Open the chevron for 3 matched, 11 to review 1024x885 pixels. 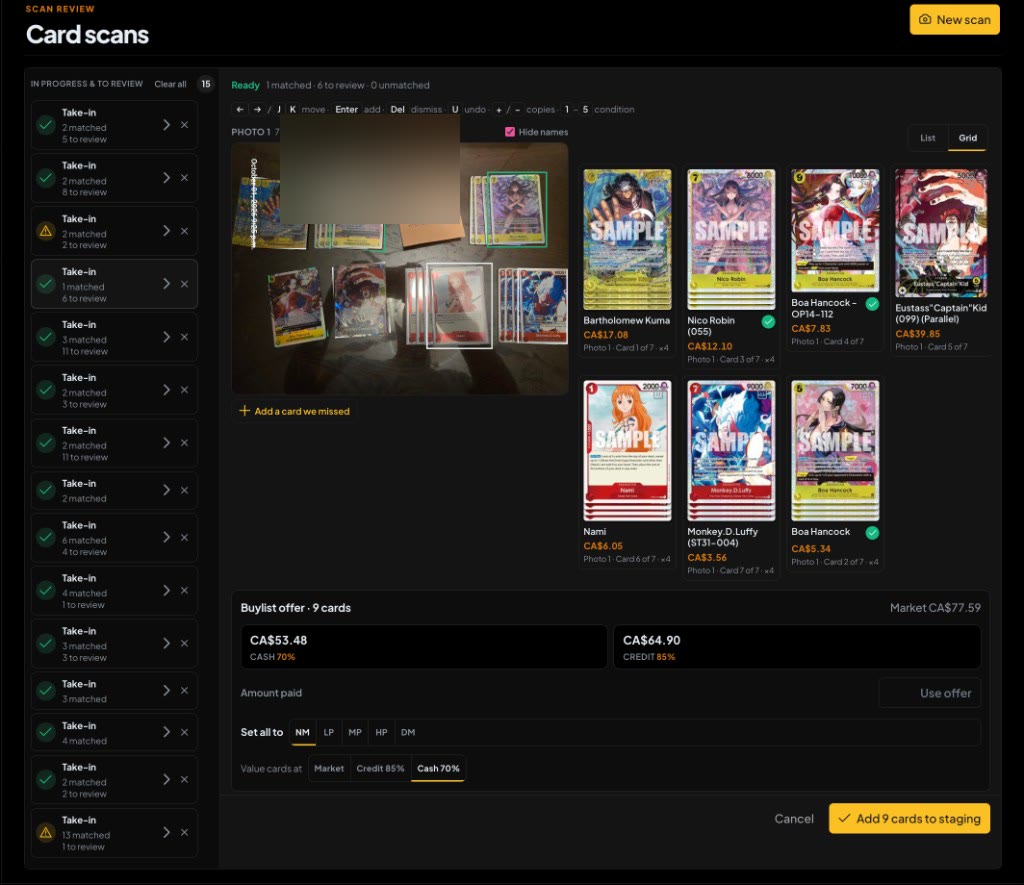pos(167,337)
